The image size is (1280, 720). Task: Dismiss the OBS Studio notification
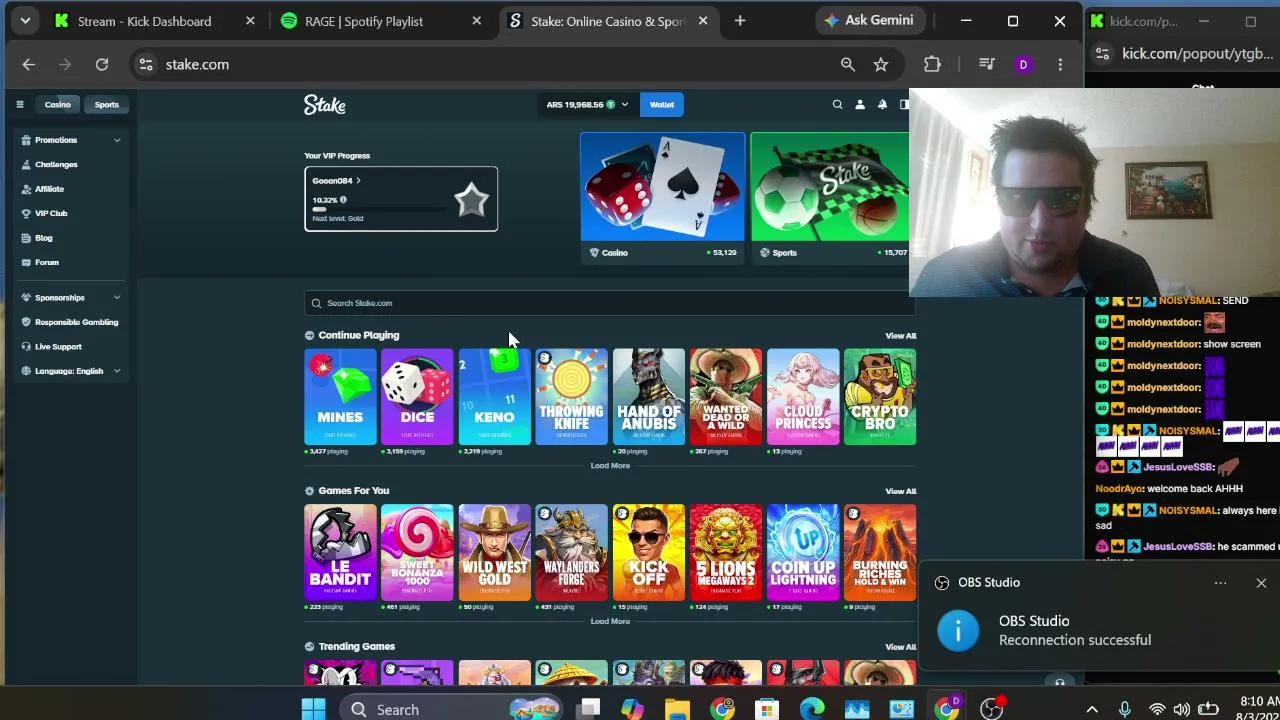click(1261, 583)
